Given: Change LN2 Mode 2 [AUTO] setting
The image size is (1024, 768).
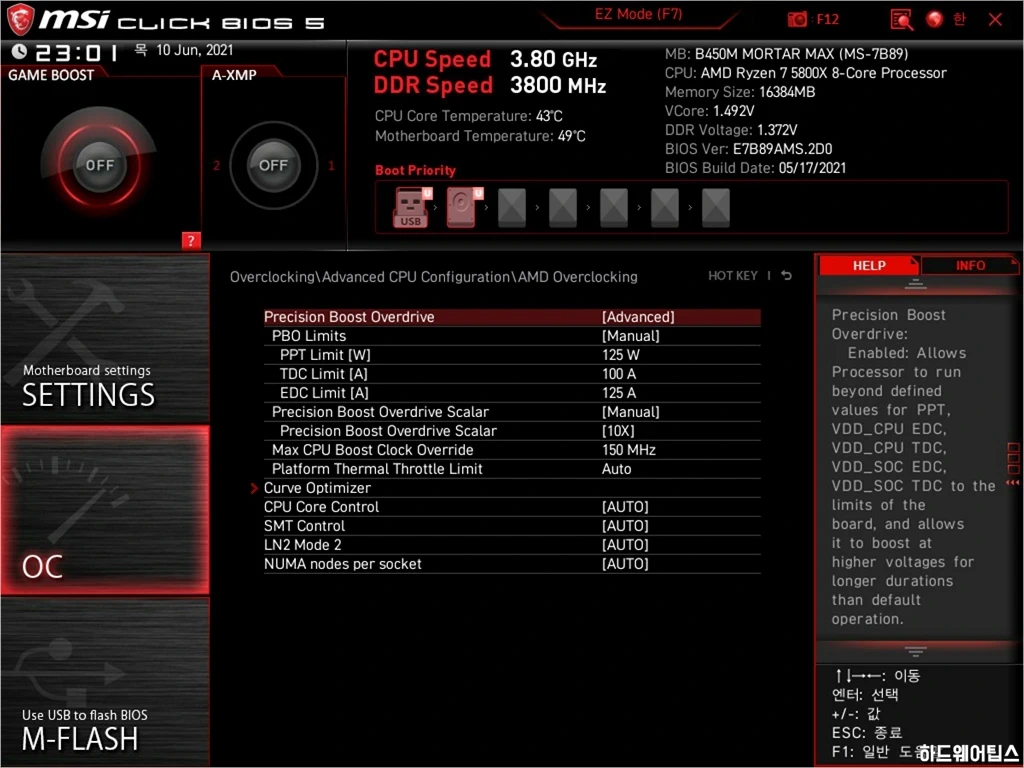Looking at the screenshot, I should click(512, 545).
